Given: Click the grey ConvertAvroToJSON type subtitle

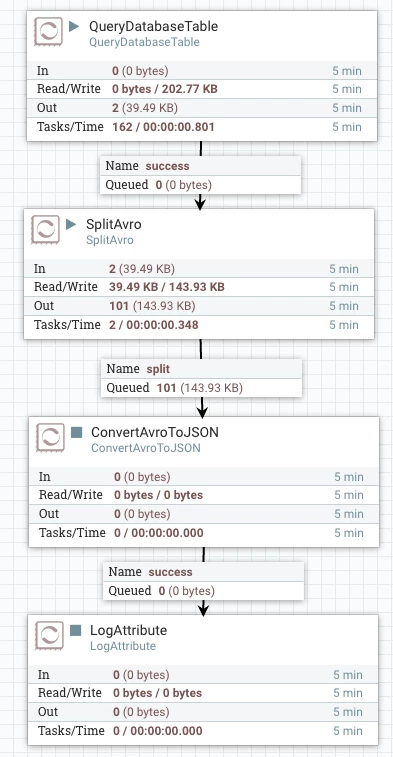Looking at the screenshot, I should (x=146, y=448).
